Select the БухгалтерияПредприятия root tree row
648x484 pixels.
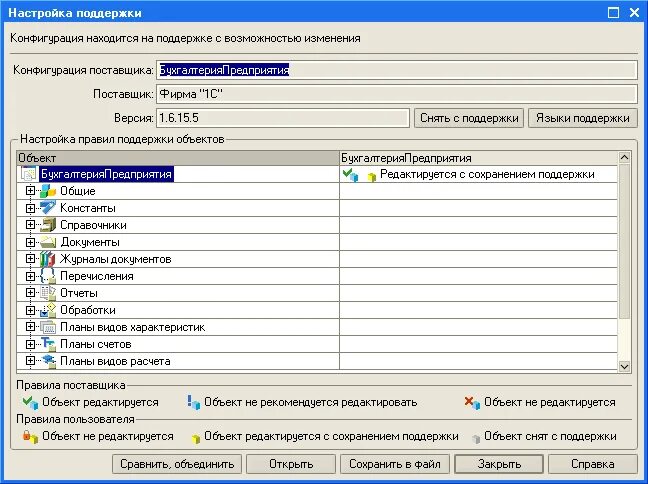(106, 174)
